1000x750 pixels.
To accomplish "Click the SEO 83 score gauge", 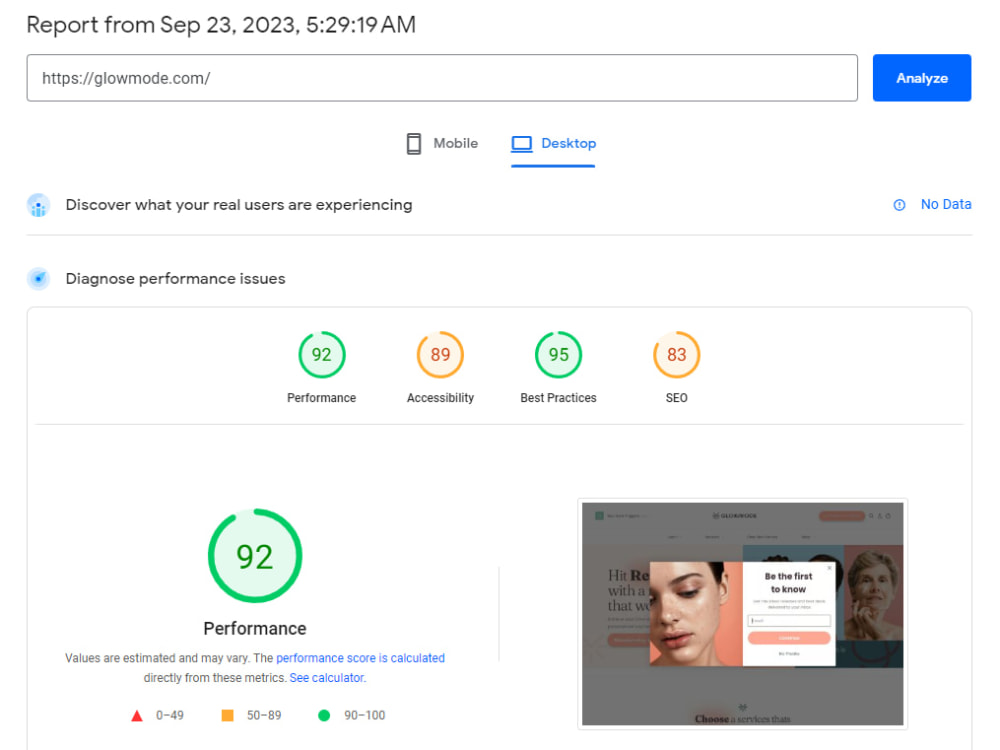I will click(676, 354).
